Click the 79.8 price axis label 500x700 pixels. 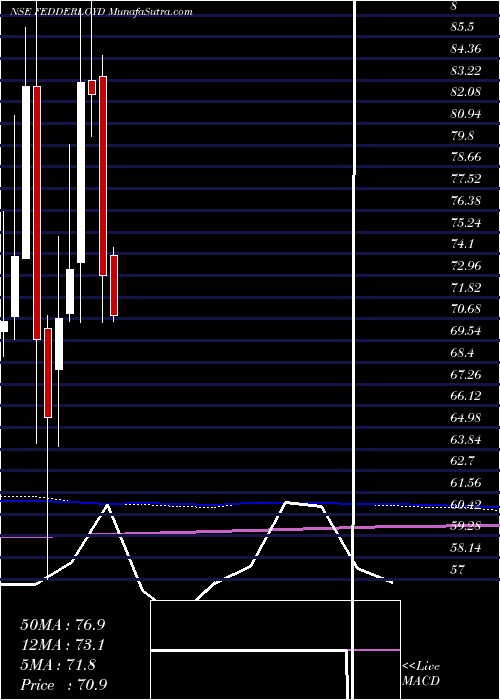click(x=462, y=136)
